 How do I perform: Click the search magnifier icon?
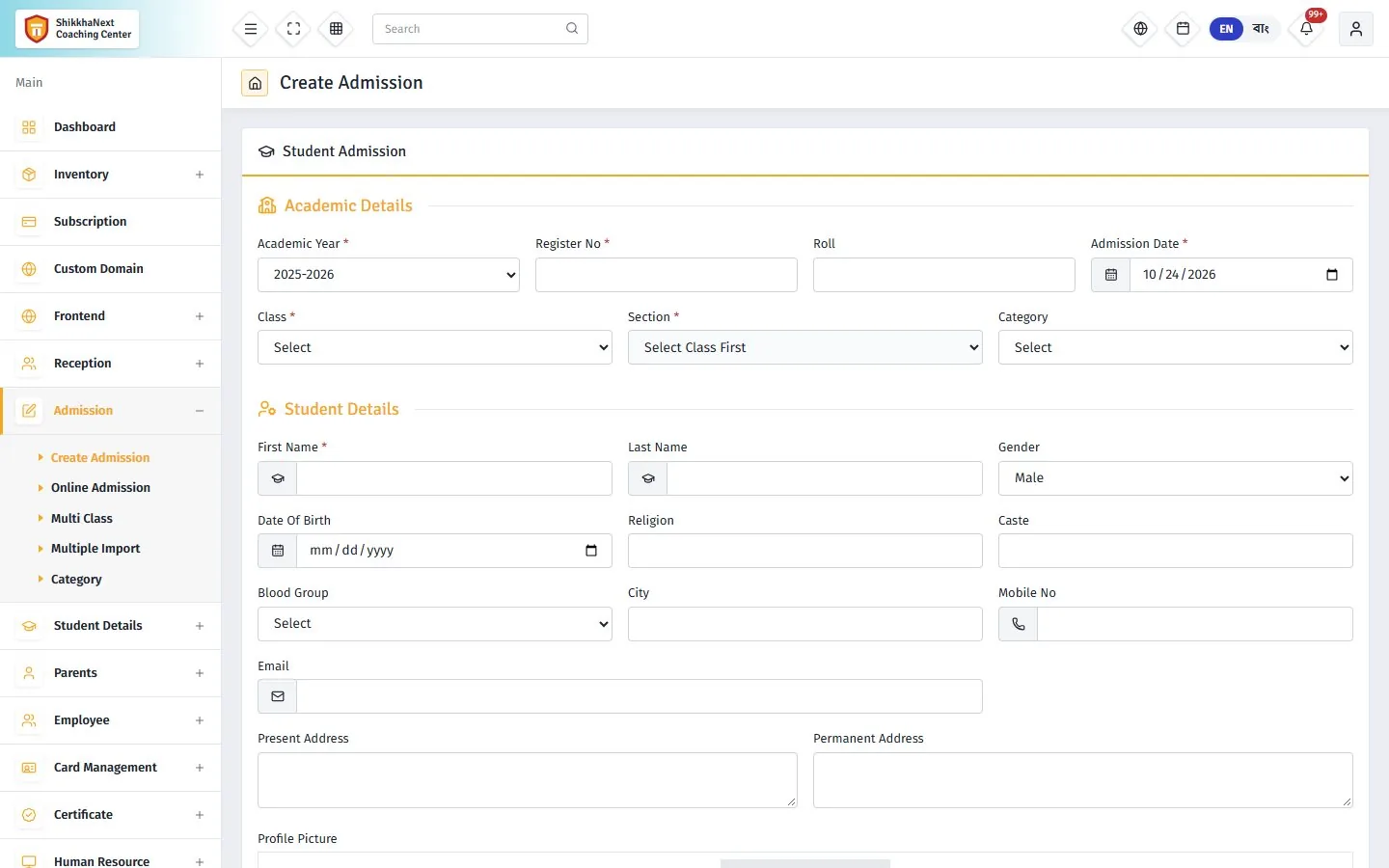click(572, 29)
